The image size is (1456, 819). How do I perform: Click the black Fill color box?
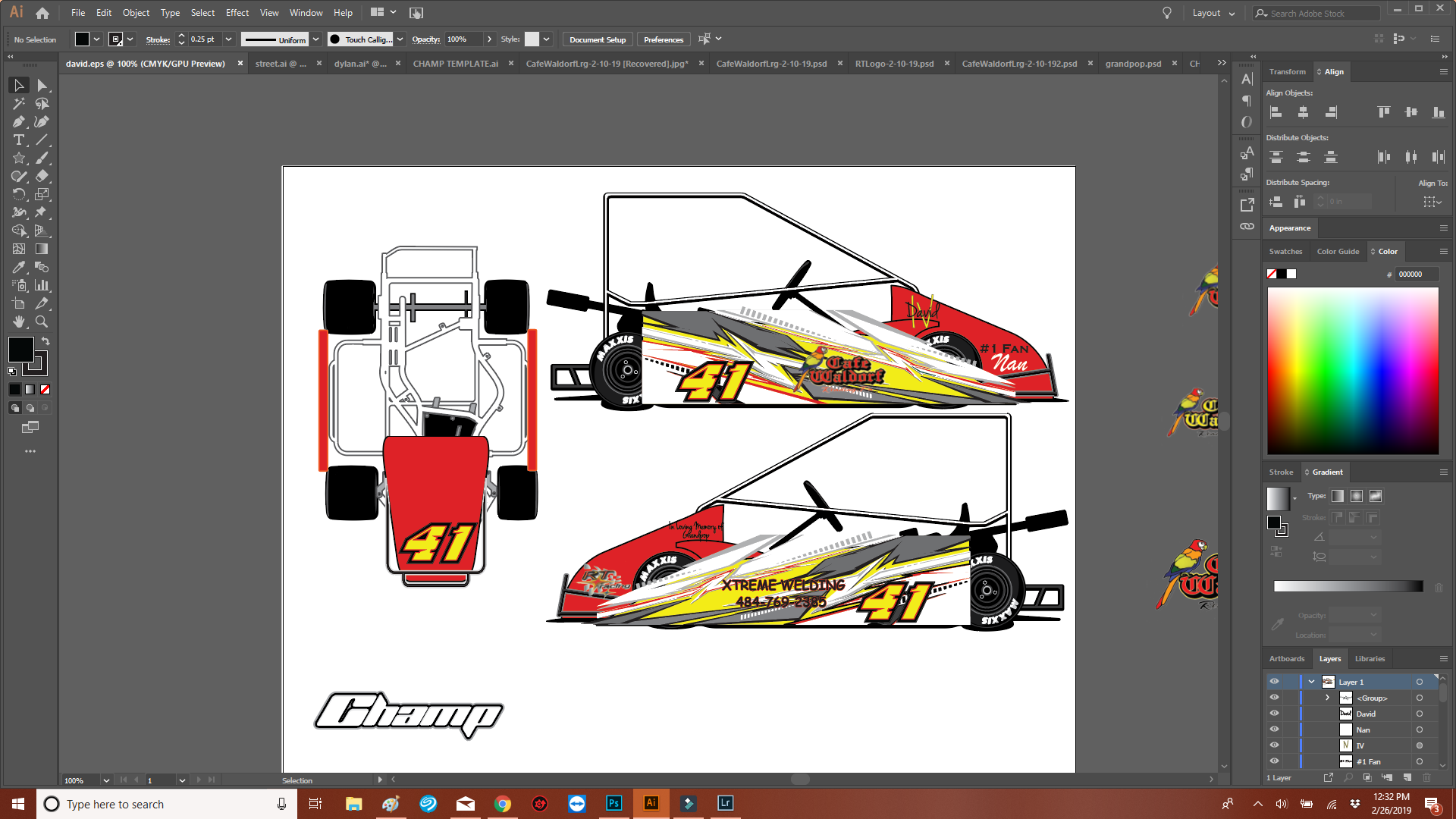pyautogui.click(x=20, y=350)
